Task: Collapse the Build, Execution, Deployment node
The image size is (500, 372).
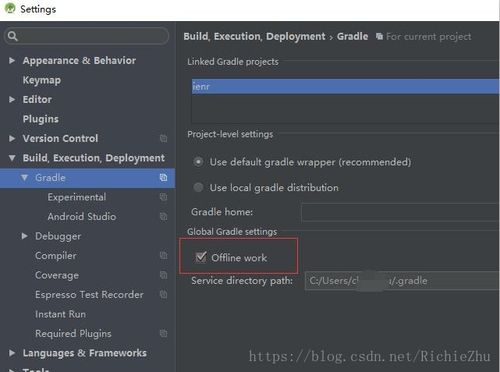Action: point(12,158)
